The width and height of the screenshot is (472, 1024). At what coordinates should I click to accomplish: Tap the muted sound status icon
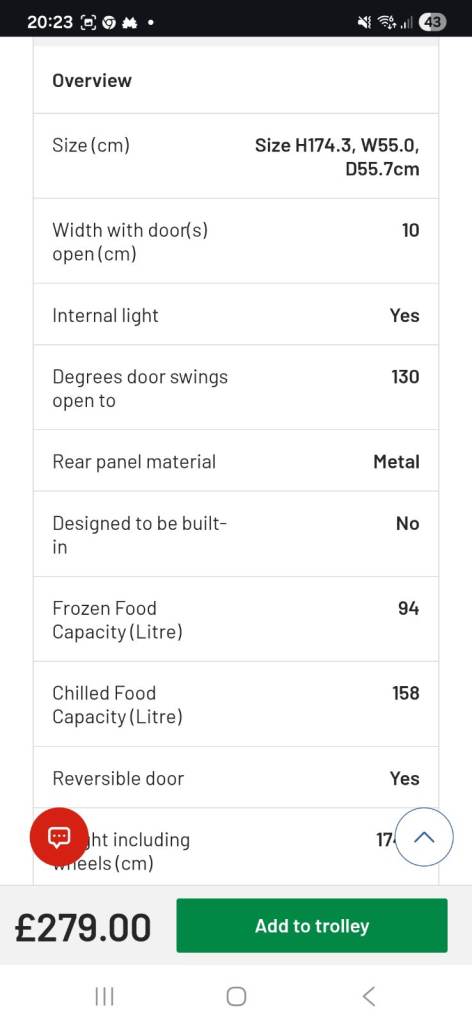tap(364, 23)
